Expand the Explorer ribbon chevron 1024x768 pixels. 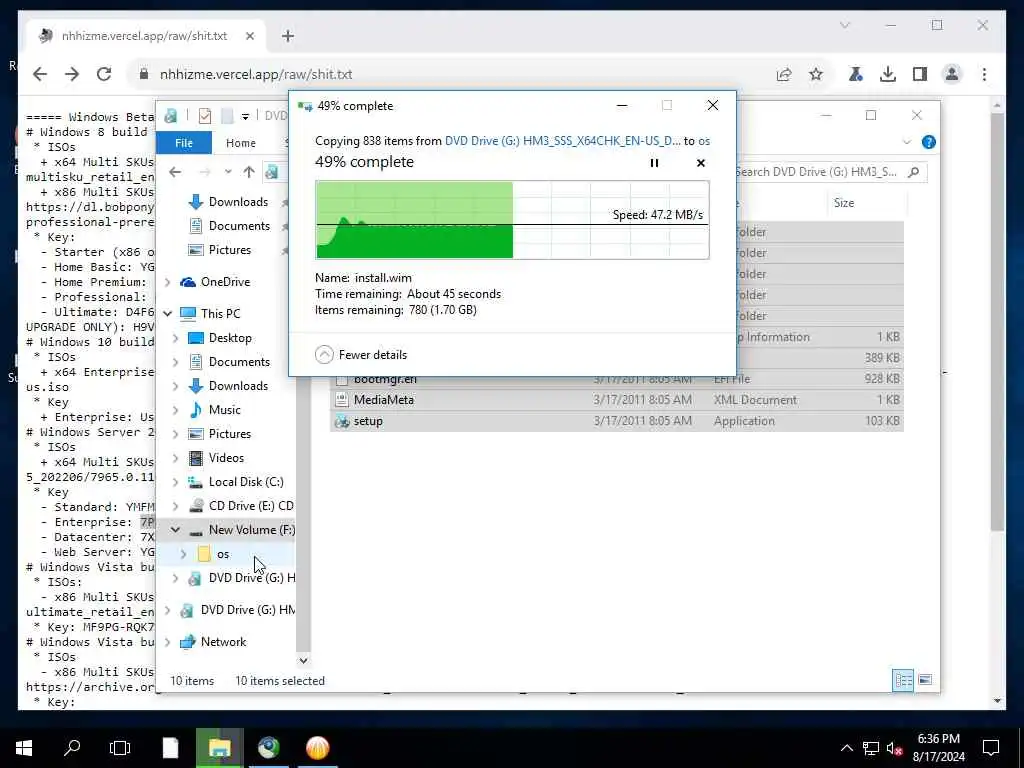906,142
